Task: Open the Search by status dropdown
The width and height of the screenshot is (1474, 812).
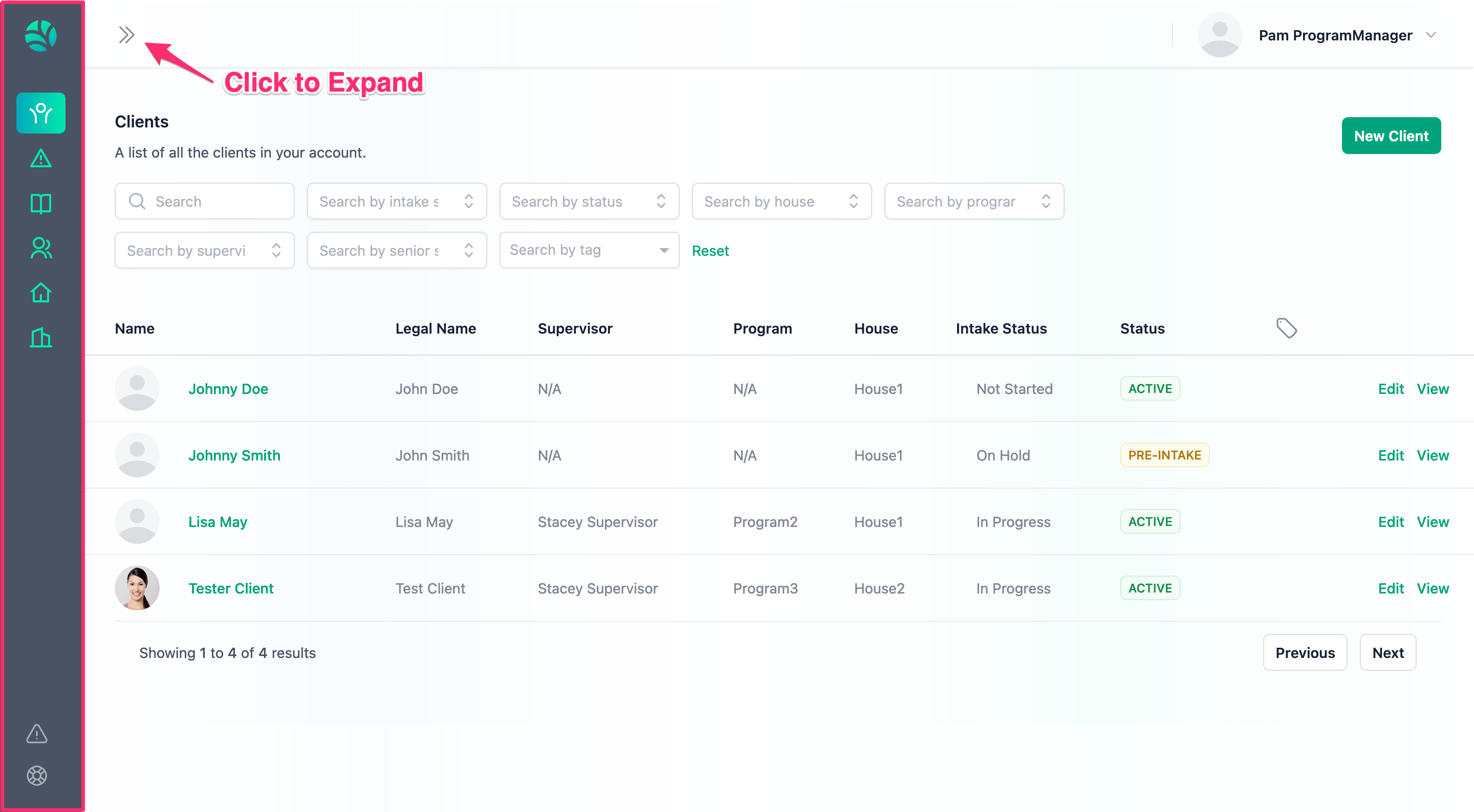Action: pyautogui.click(x=589, y=202)
